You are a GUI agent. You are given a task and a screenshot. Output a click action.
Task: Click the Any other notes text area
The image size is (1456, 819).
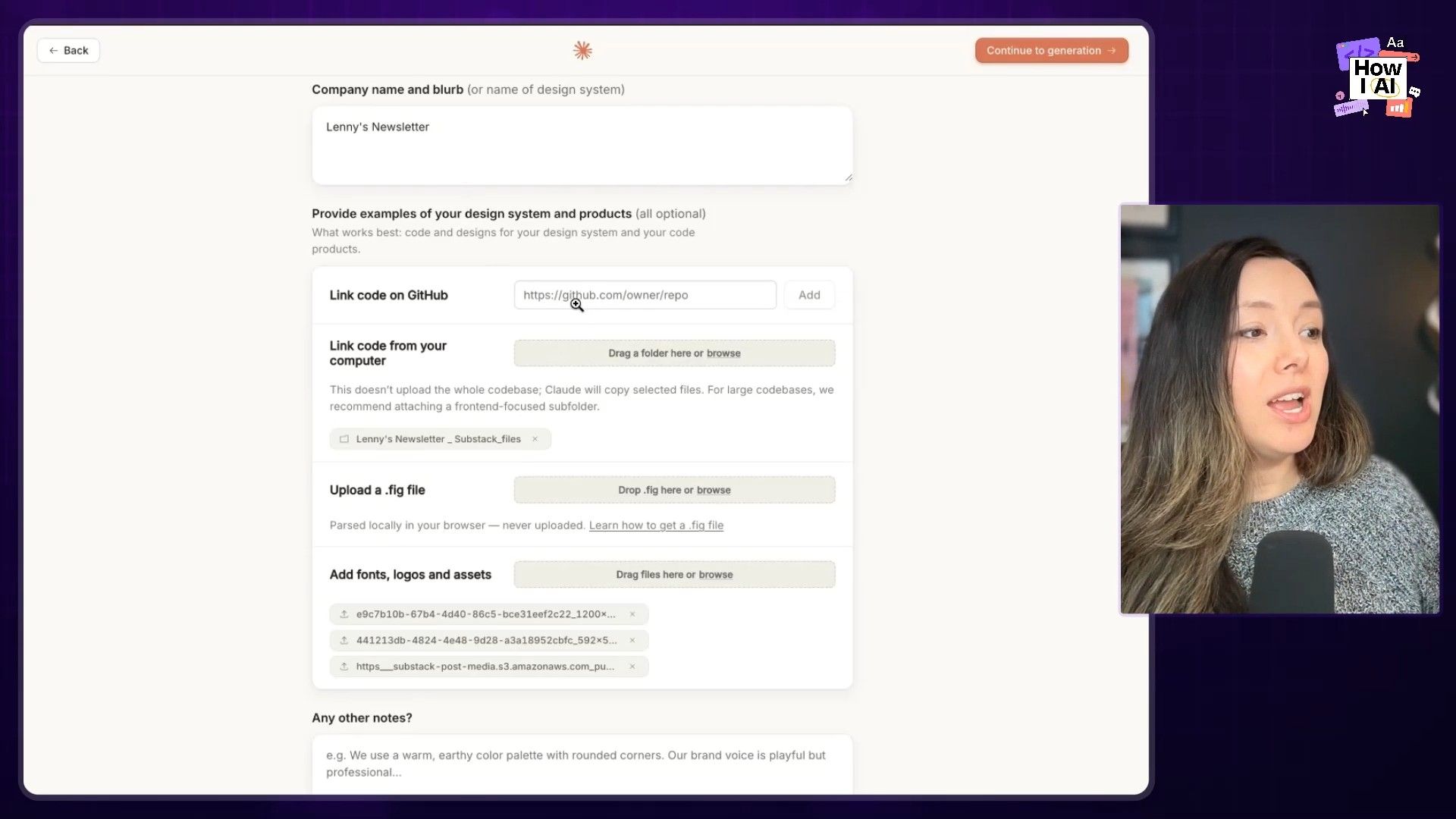[x=582, y=764]
